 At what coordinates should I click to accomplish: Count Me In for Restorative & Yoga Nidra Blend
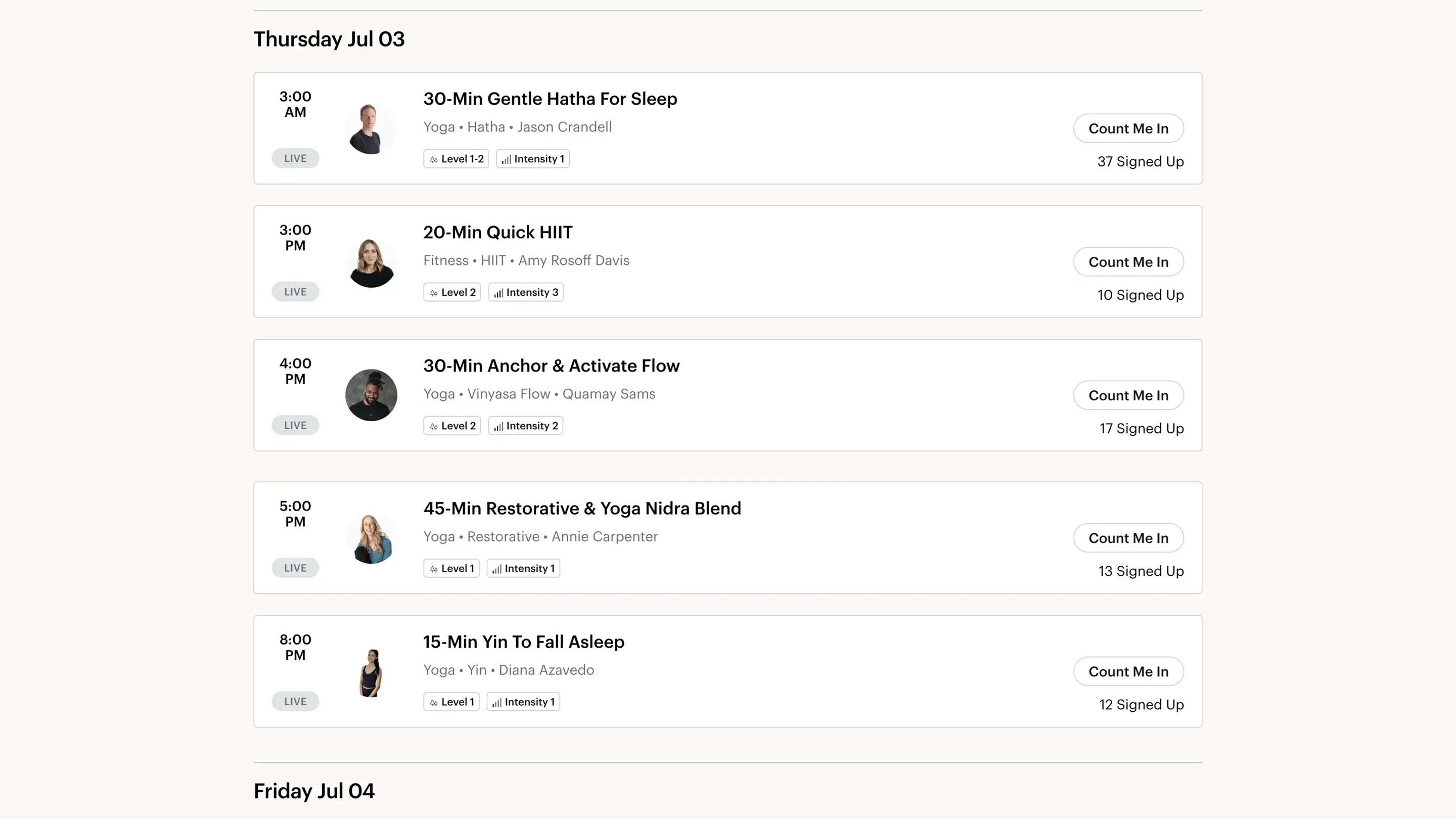coord(1128,538)
